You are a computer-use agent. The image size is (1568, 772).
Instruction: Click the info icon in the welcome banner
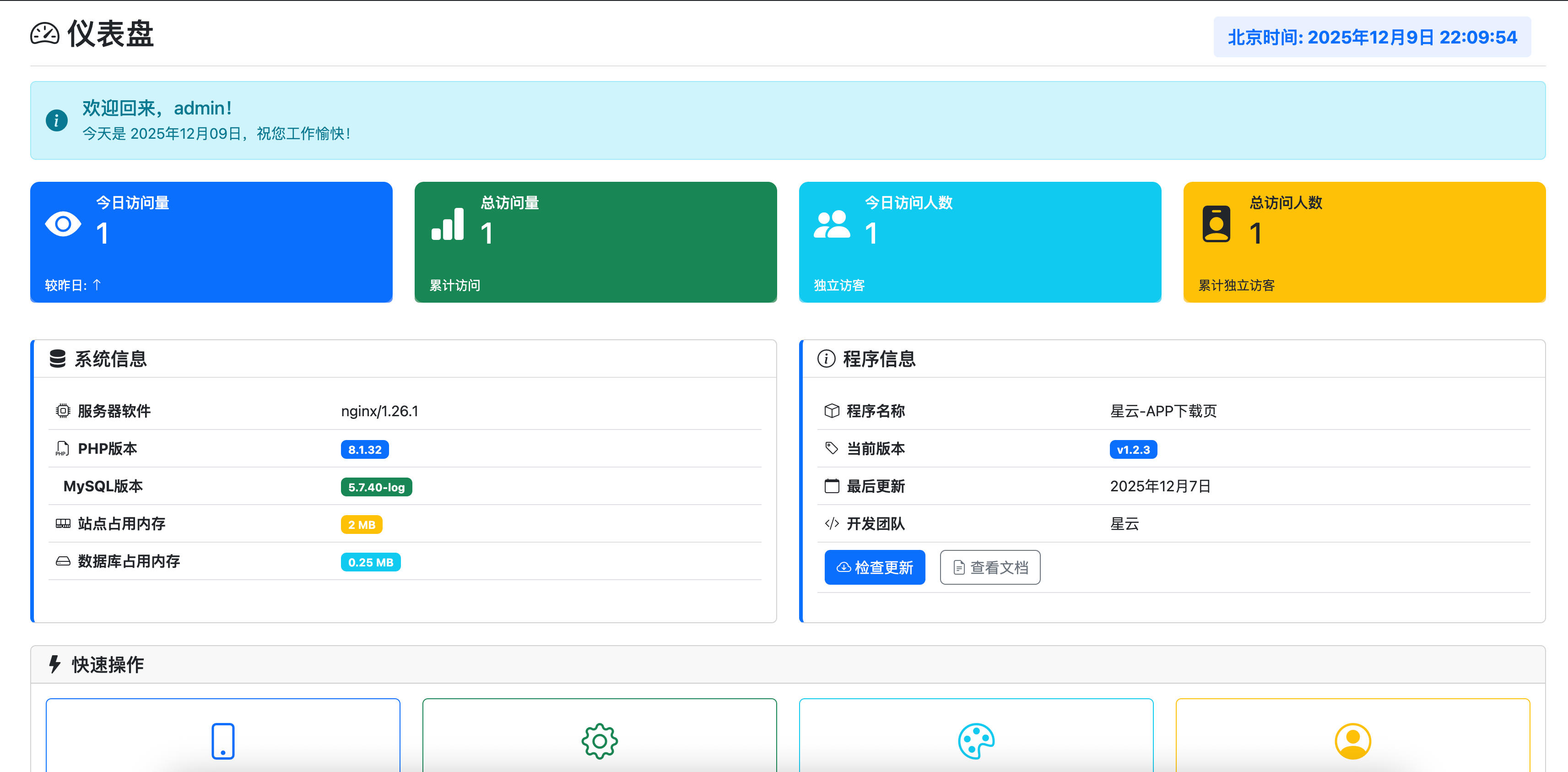click(57, 120)
